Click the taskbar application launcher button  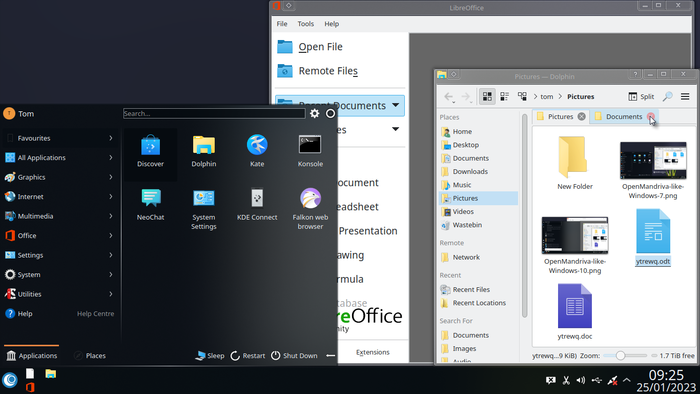pyautogui.click(x=10, y=380)
